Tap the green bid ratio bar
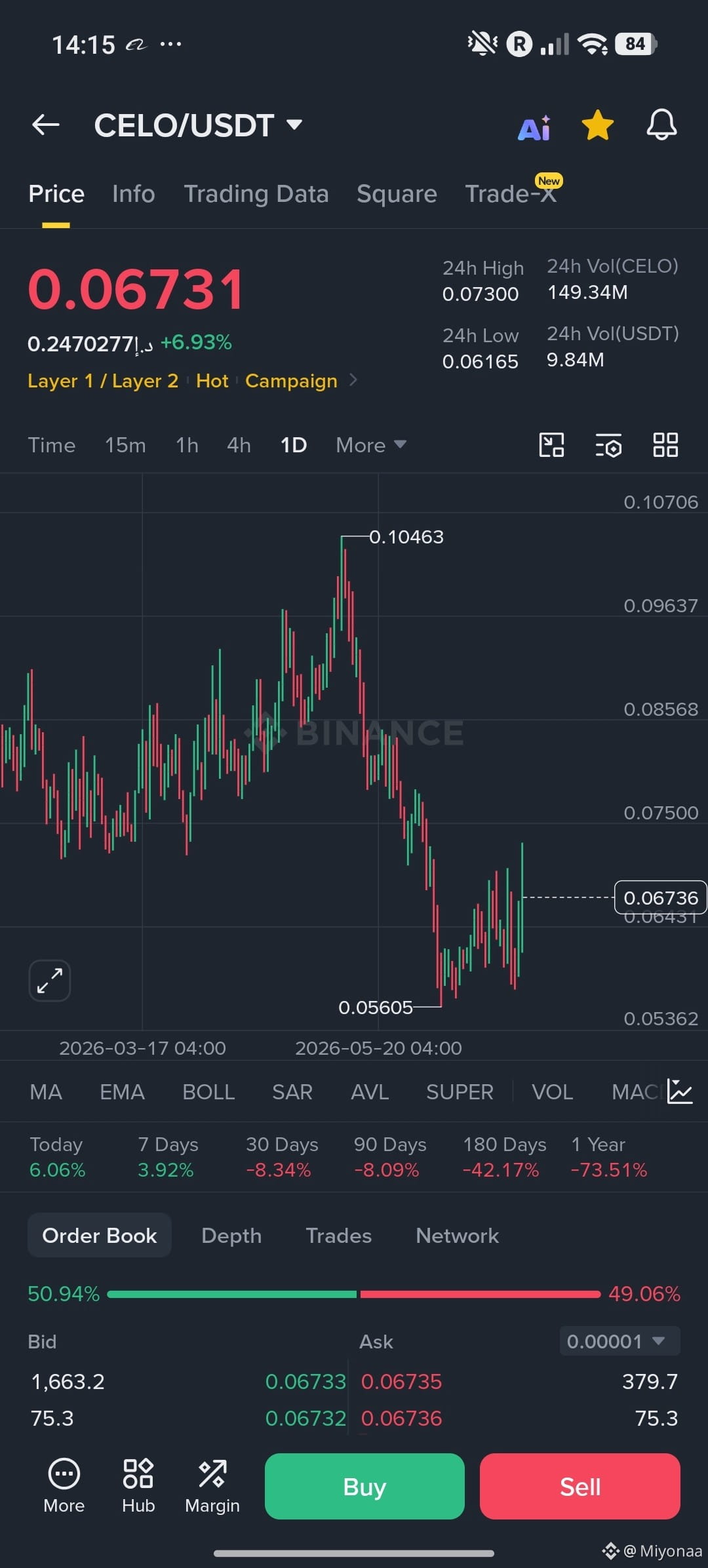The height and width of the screenshot is (1568, 708). click(232, 1294)
